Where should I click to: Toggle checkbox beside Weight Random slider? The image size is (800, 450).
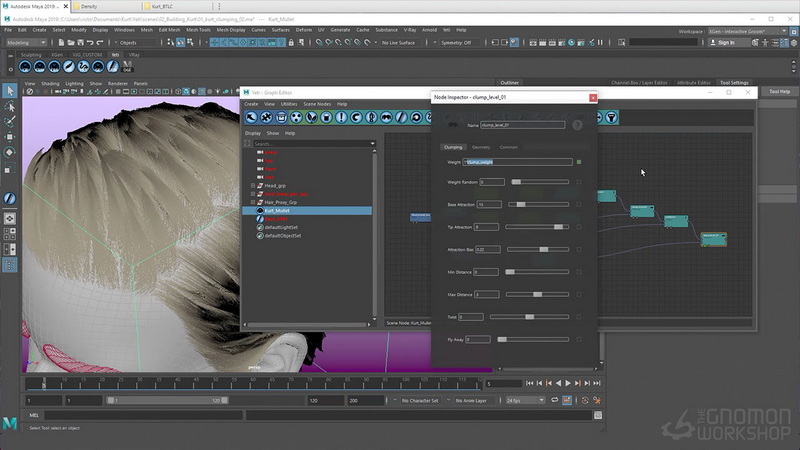(579, 182)
